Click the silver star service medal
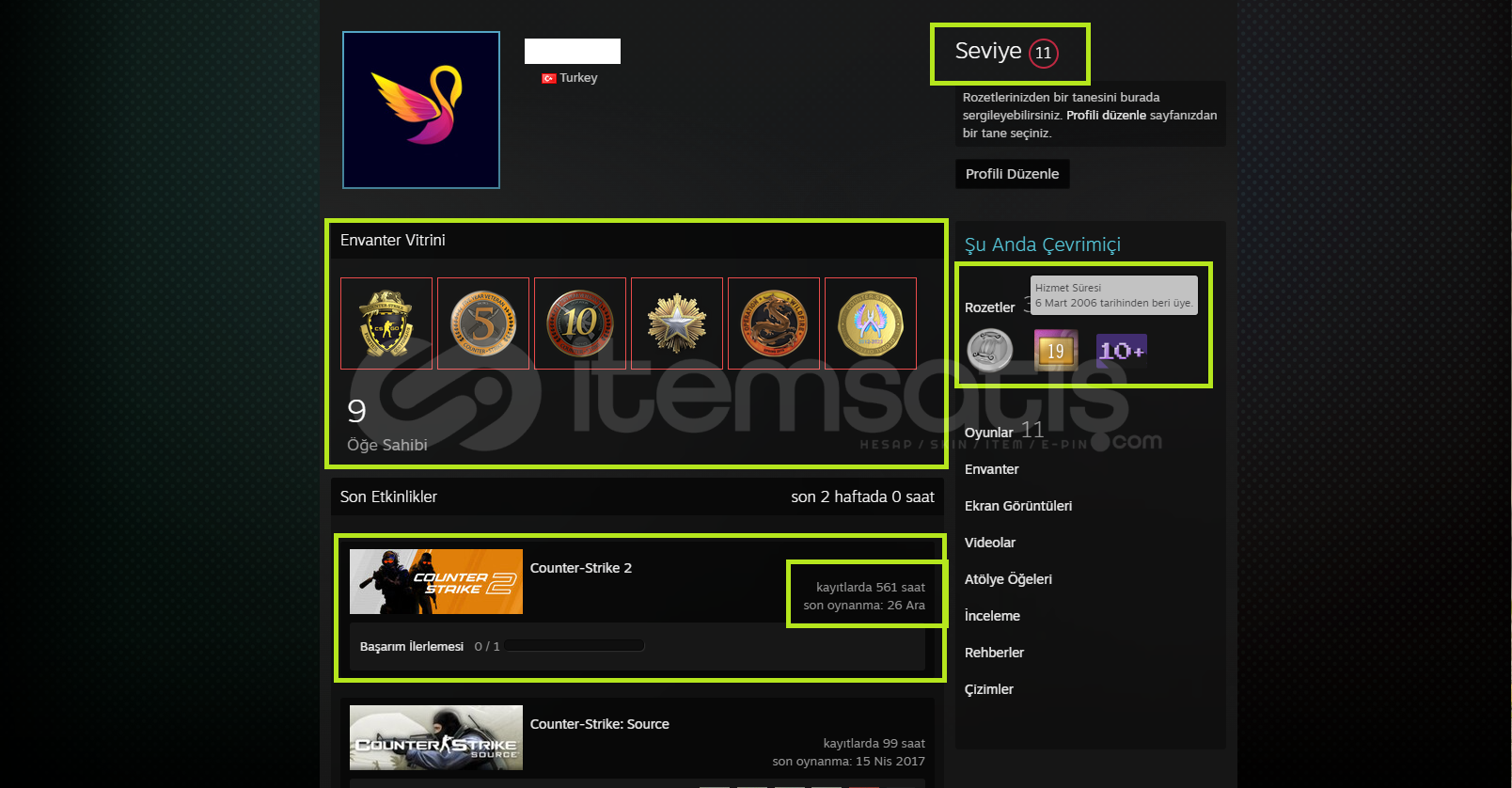Image resolution: width=1512 pixels, height=788 pixels. 677,323
